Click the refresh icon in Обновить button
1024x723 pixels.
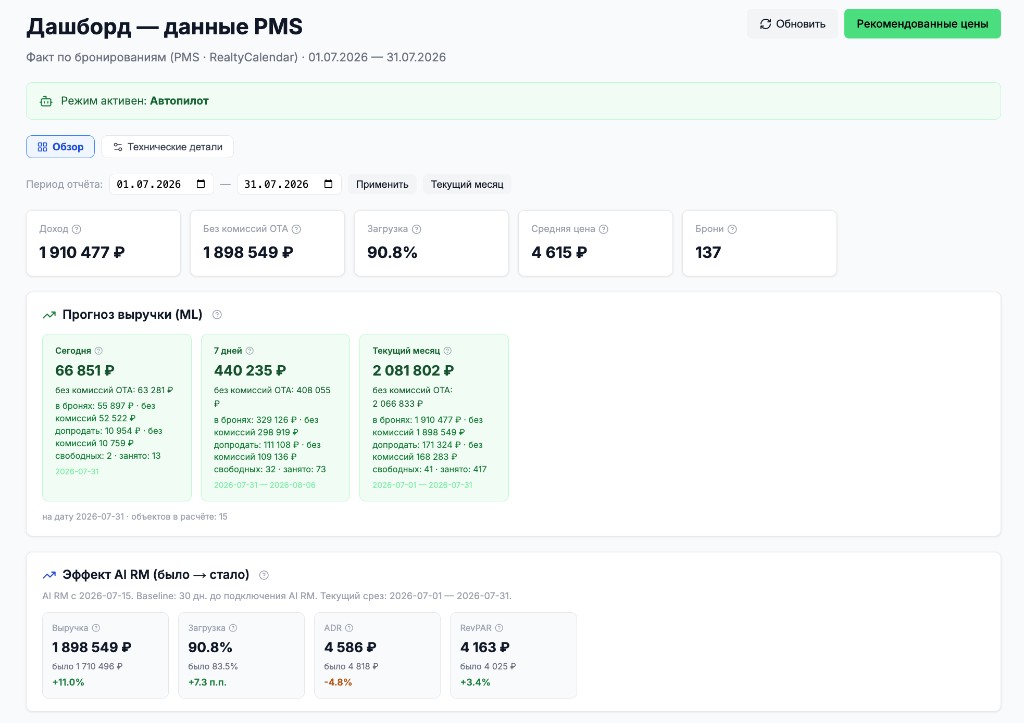[765, 24]
